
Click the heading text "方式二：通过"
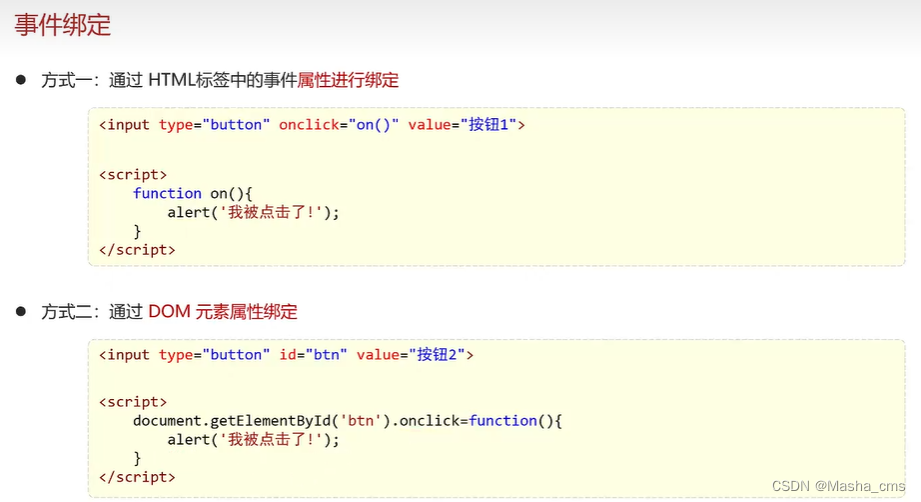92,311
